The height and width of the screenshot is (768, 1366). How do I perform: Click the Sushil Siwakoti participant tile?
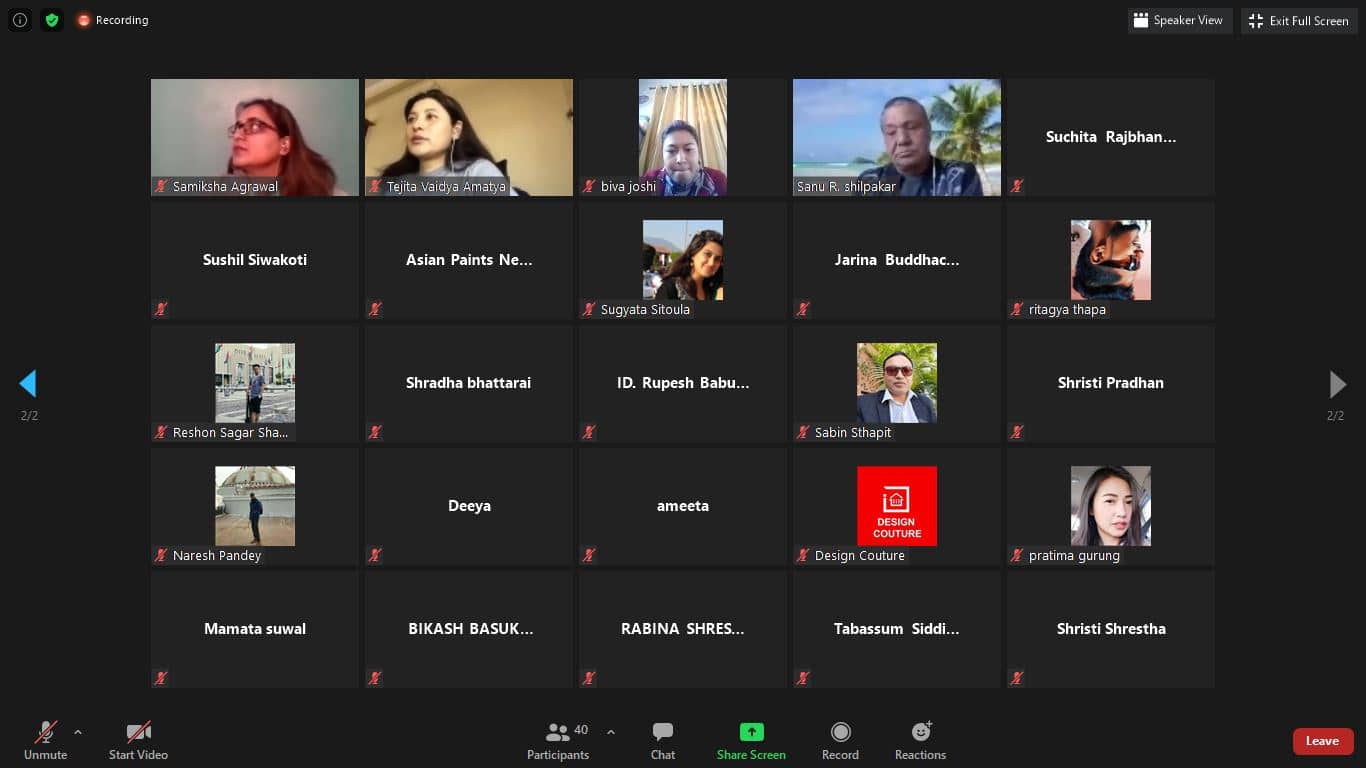[255, 260]
